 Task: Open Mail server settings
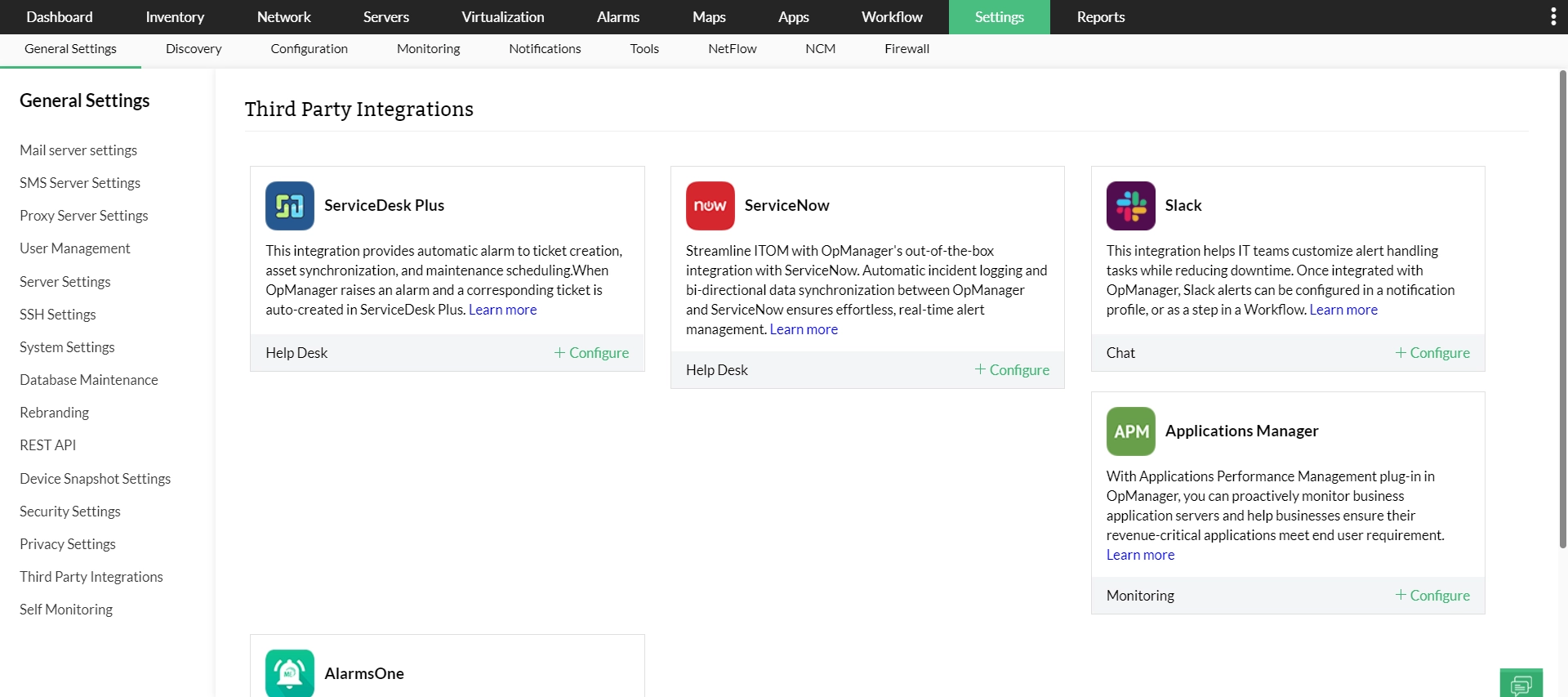coord(78,150)
